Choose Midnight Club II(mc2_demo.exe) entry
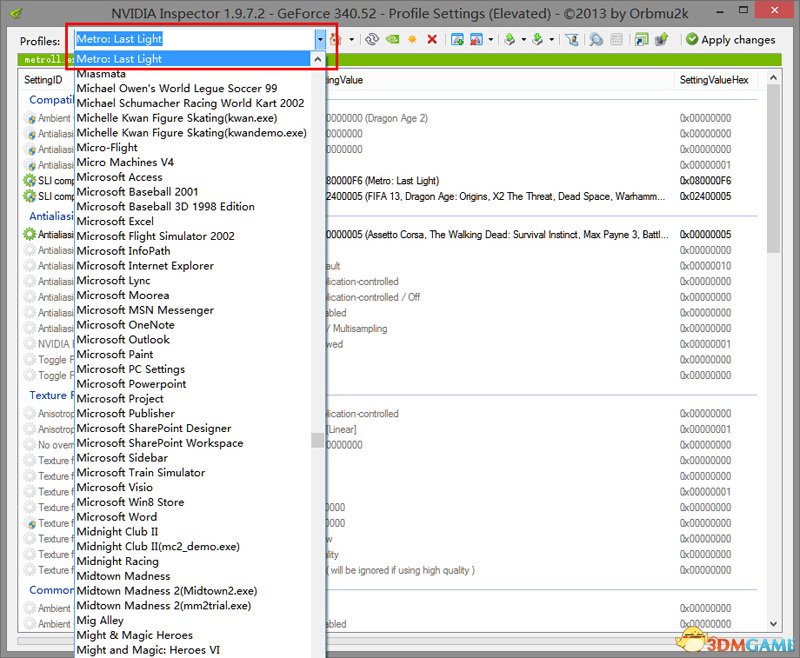800x658 pixels. point(158,547)
